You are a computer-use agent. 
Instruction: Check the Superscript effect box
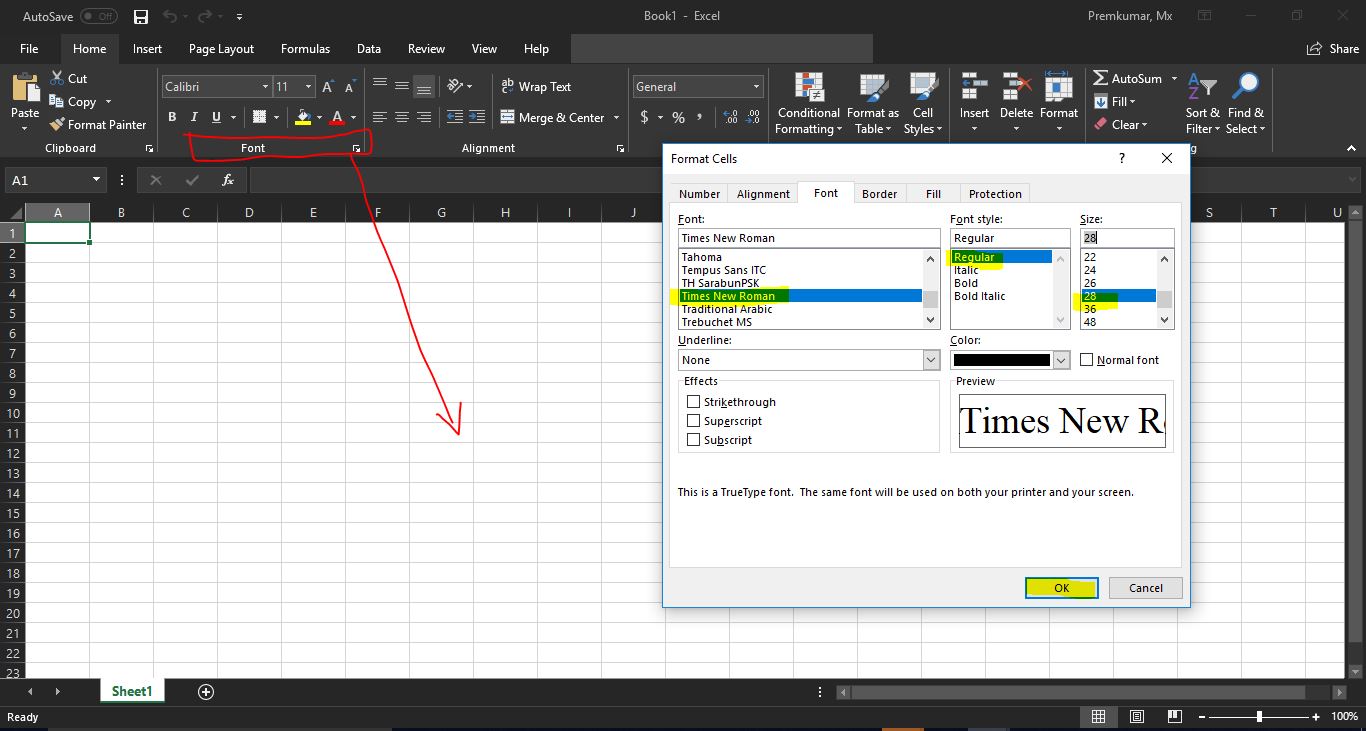coord(695,420)
